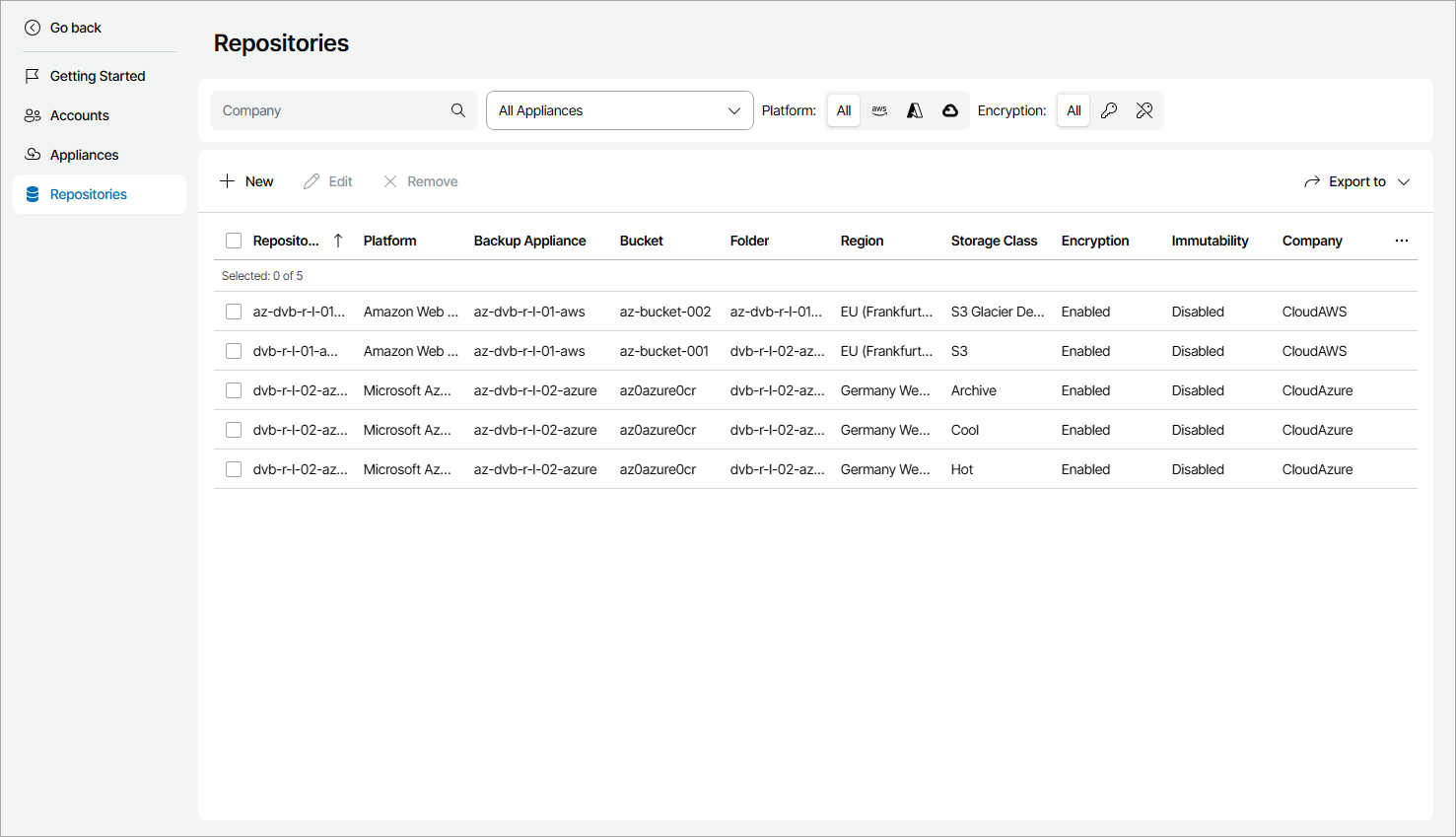Viewport: 1456px width, 837px height.
Task: Tick the select-all checkbox in the header
Action: (234, 241)
